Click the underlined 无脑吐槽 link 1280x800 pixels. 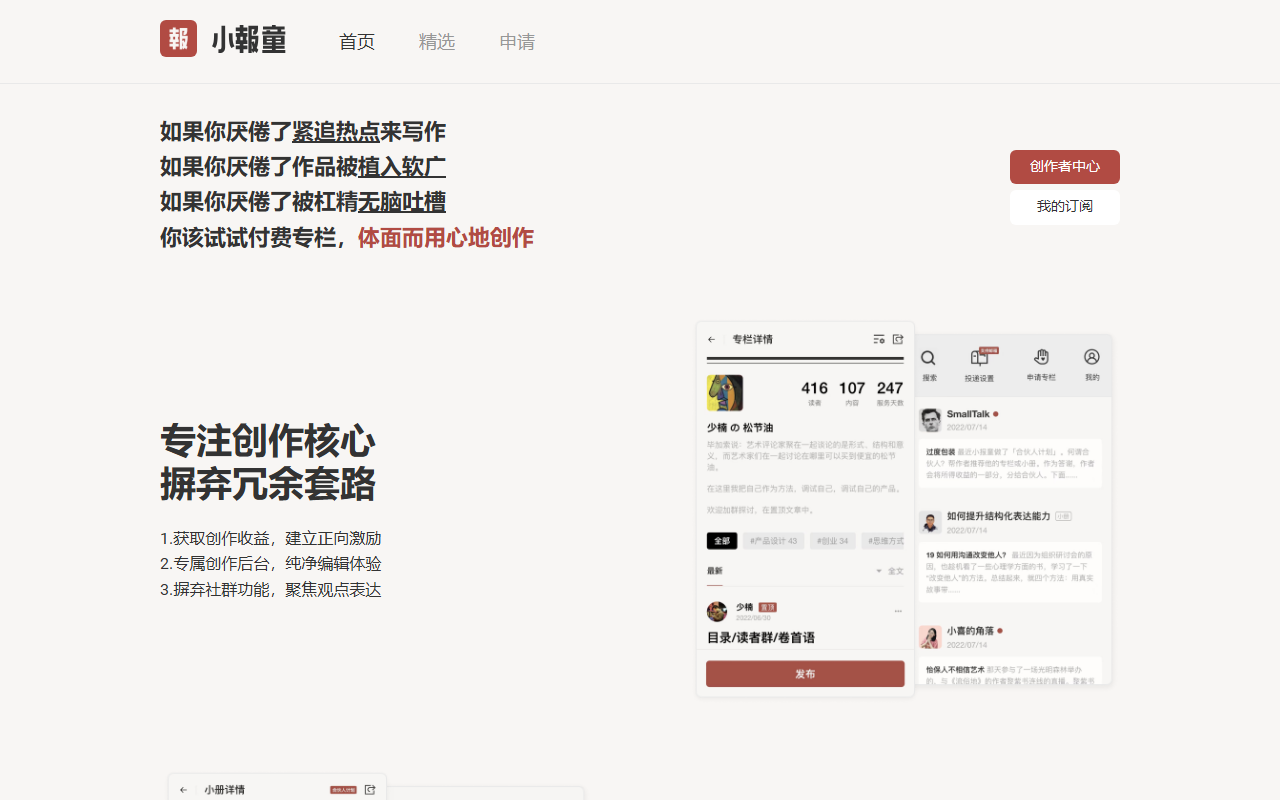click(x=402, y=202)
